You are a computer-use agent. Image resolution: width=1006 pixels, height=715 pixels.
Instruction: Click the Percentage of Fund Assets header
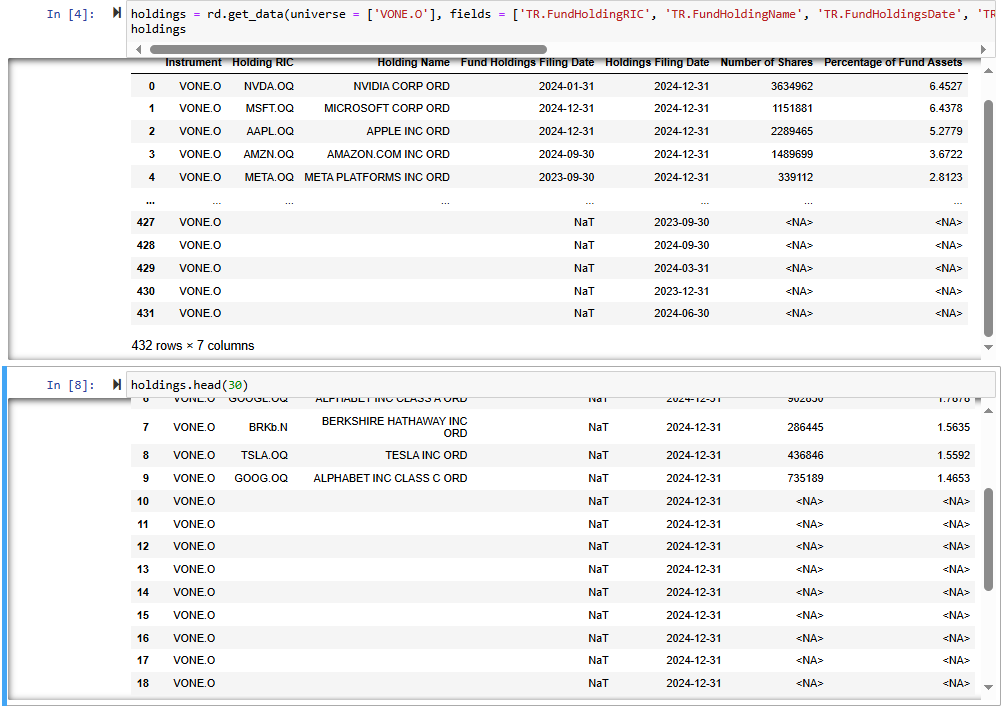coord(893,62)
